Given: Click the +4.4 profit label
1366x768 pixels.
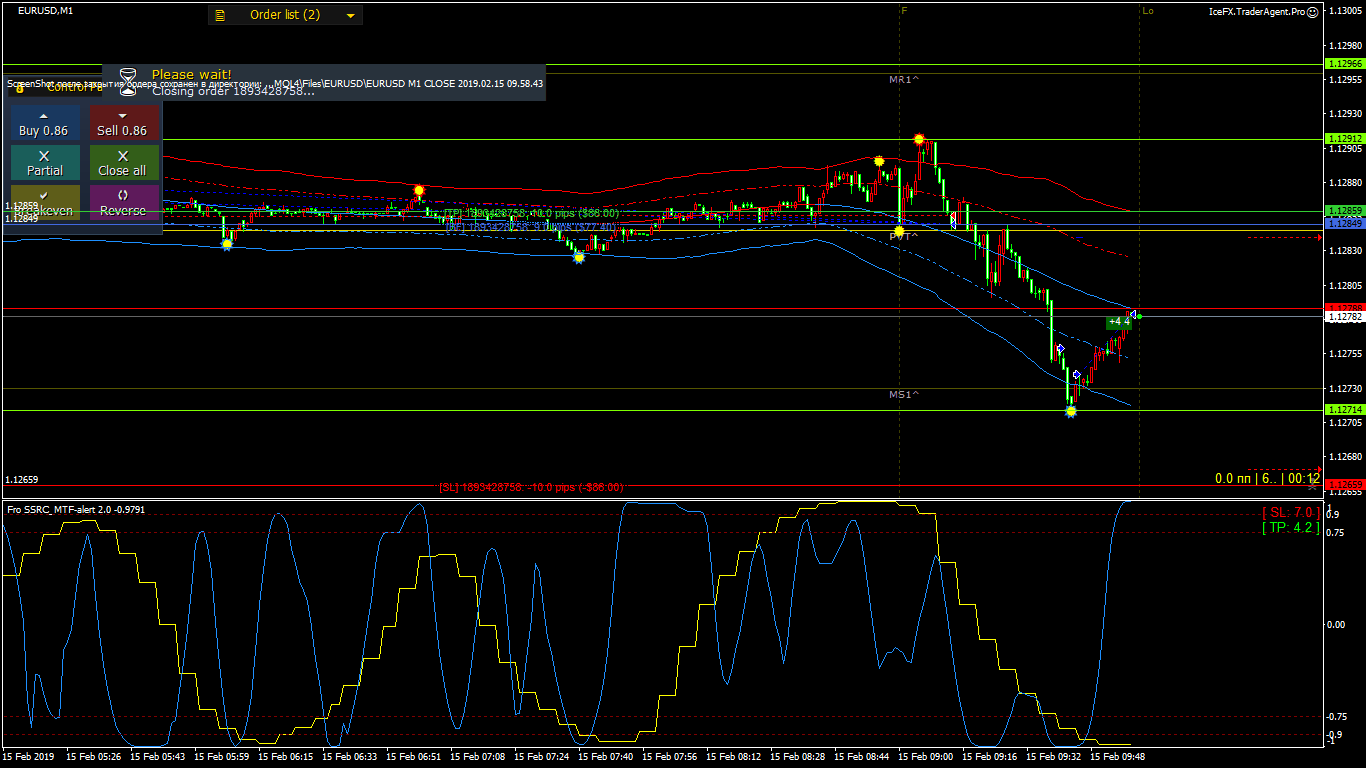Looking at the screenshot, I should [1119, 322].
